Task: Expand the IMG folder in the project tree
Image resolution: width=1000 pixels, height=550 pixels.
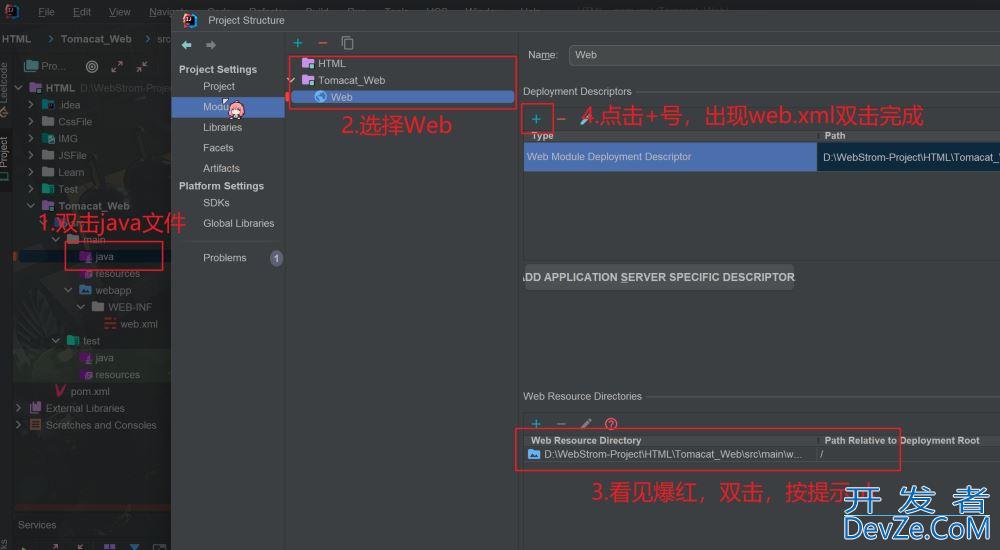Action: pyautogui.click(x=31, y=138)
